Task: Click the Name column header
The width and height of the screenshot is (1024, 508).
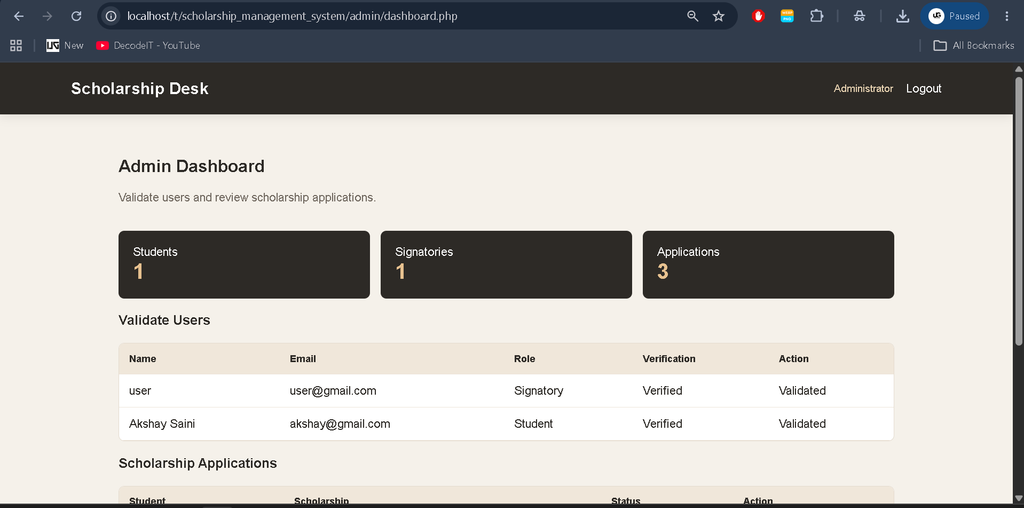Action: coord(142,358)
